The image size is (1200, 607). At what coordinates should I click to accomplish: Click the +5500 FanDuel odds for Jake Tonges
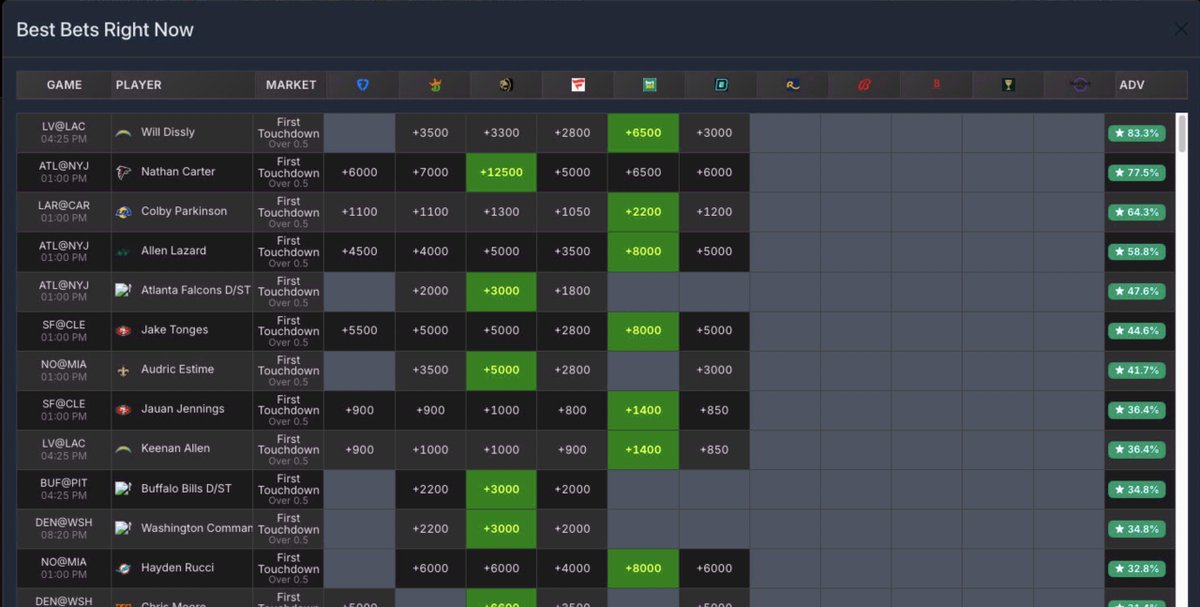click(x=359, y=330)
